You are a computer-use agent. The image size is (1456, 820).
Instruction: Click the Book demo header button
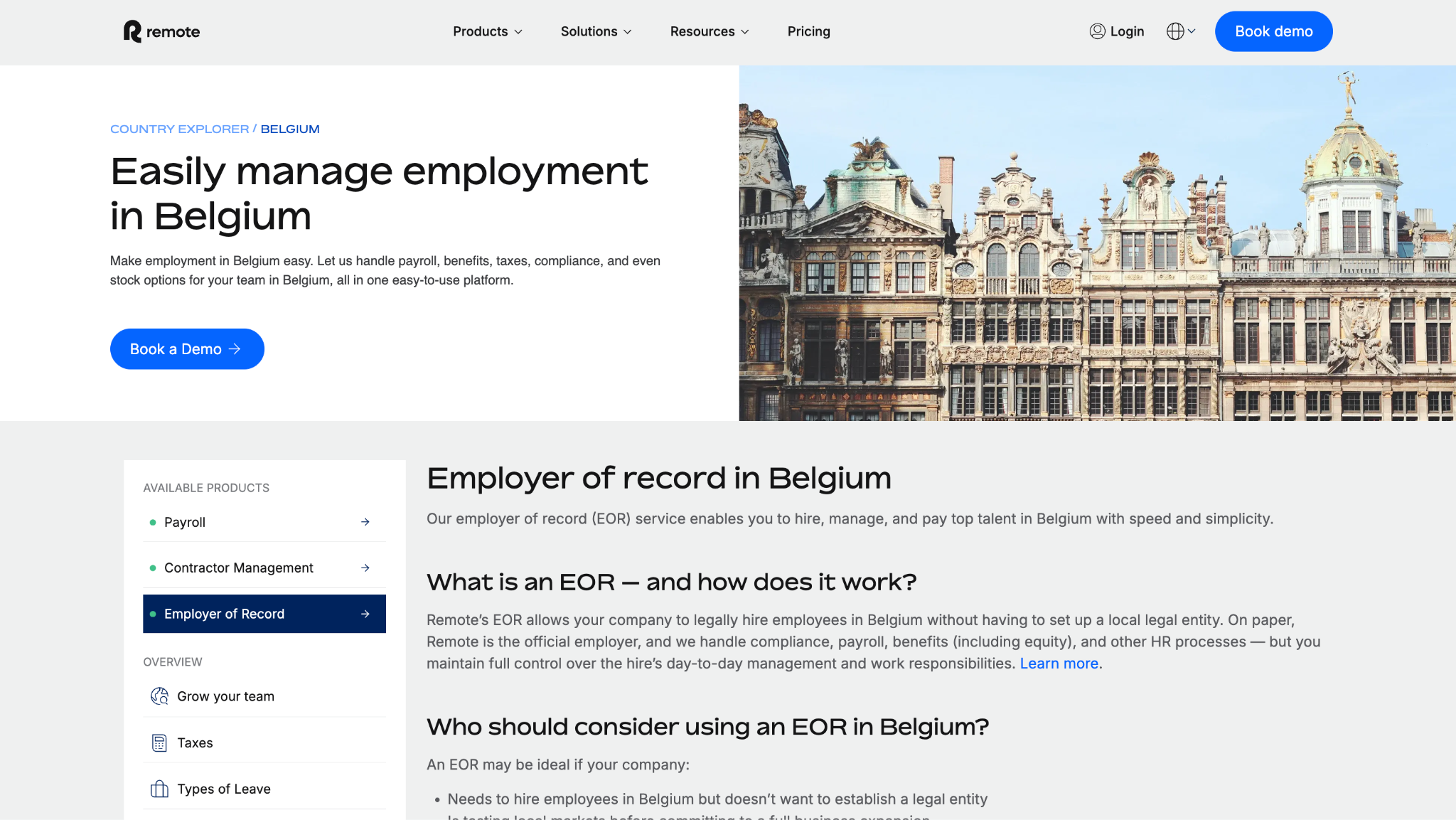[x=1273, y=31]
